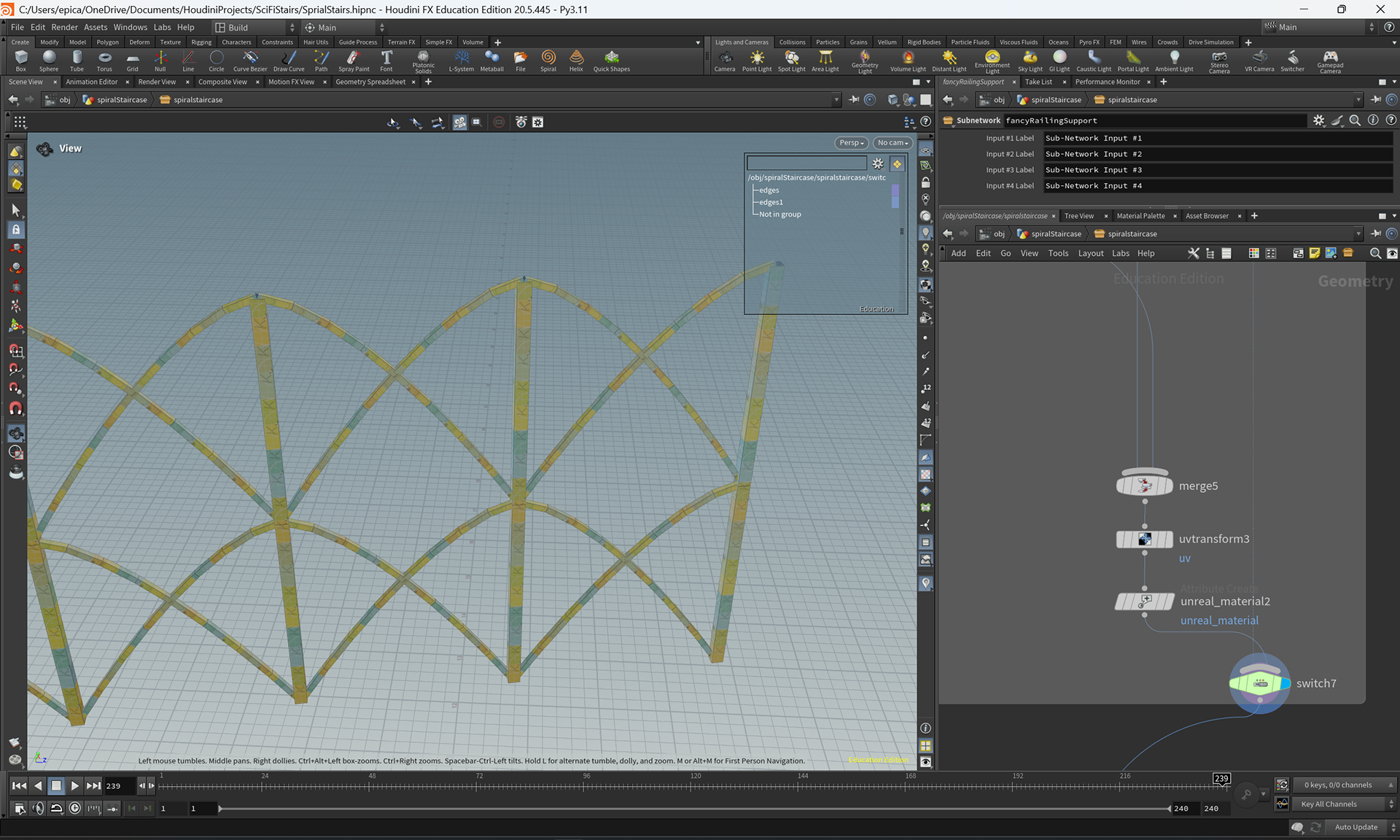Open Quick Shapes tool
The image size is (1400, 840).
611,61
